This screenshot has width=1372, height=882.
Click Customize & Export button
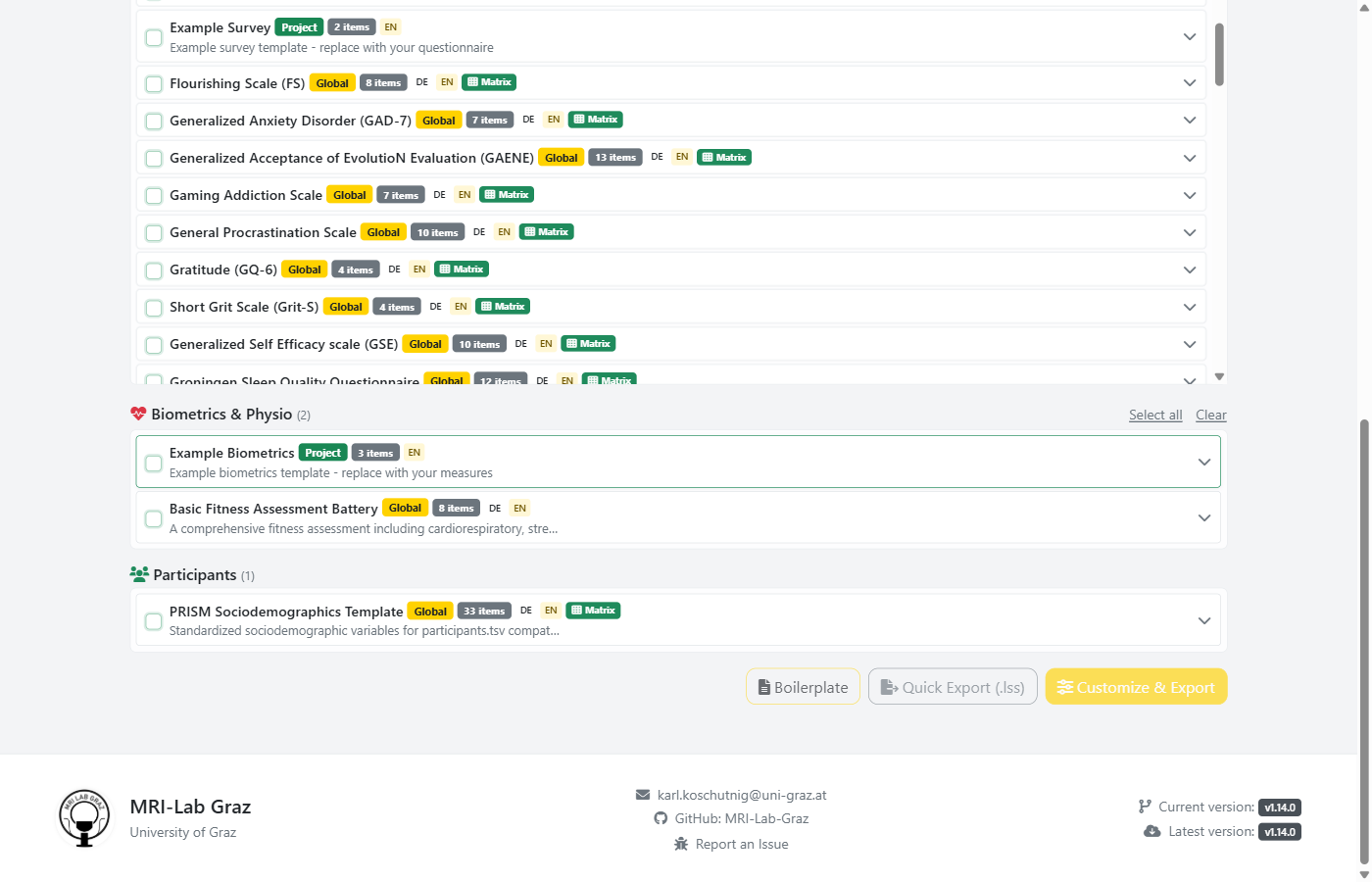(1137, 687)
